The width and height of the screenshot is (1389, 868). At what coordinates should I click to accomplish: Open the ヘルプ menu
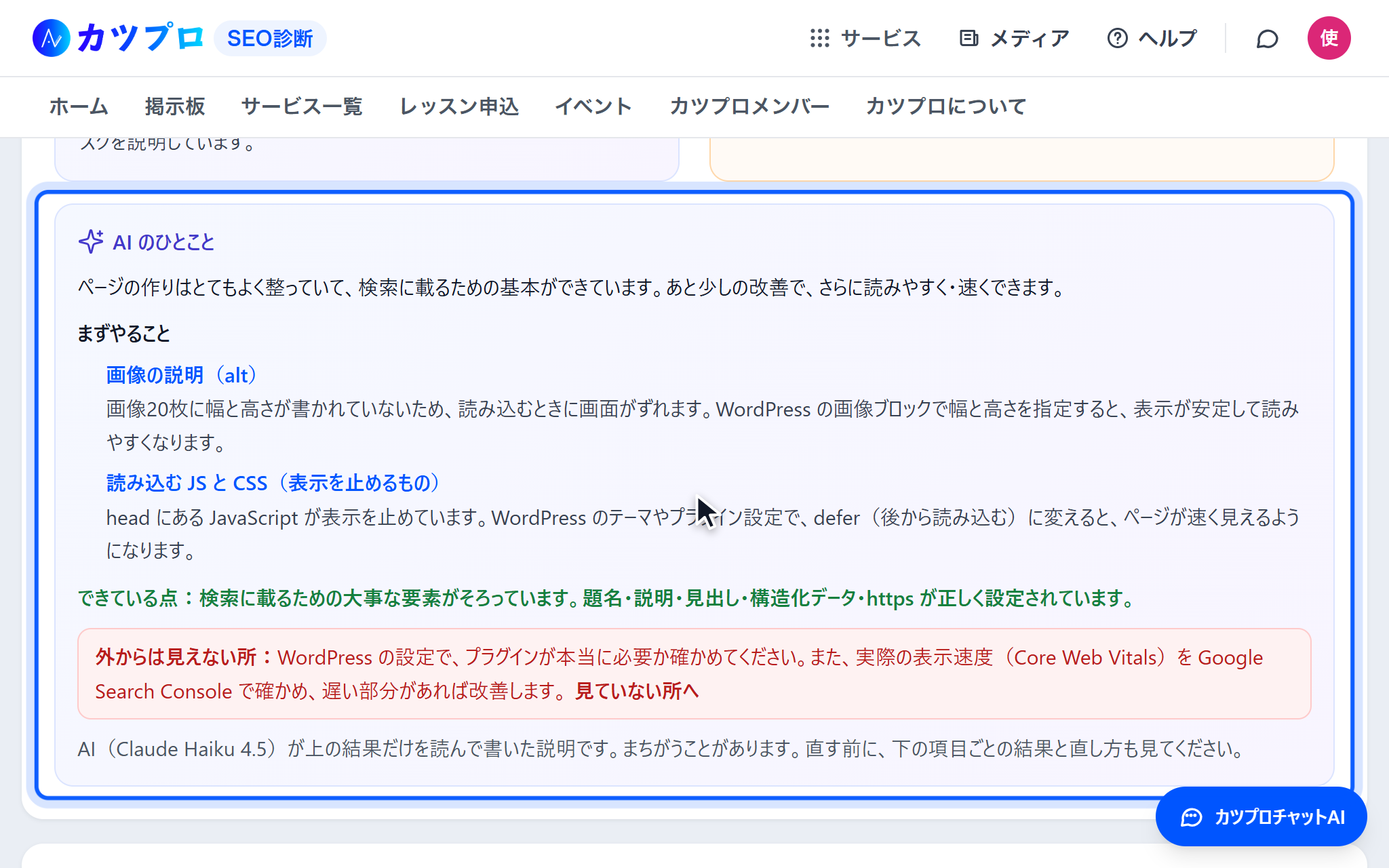point(1152,38)
